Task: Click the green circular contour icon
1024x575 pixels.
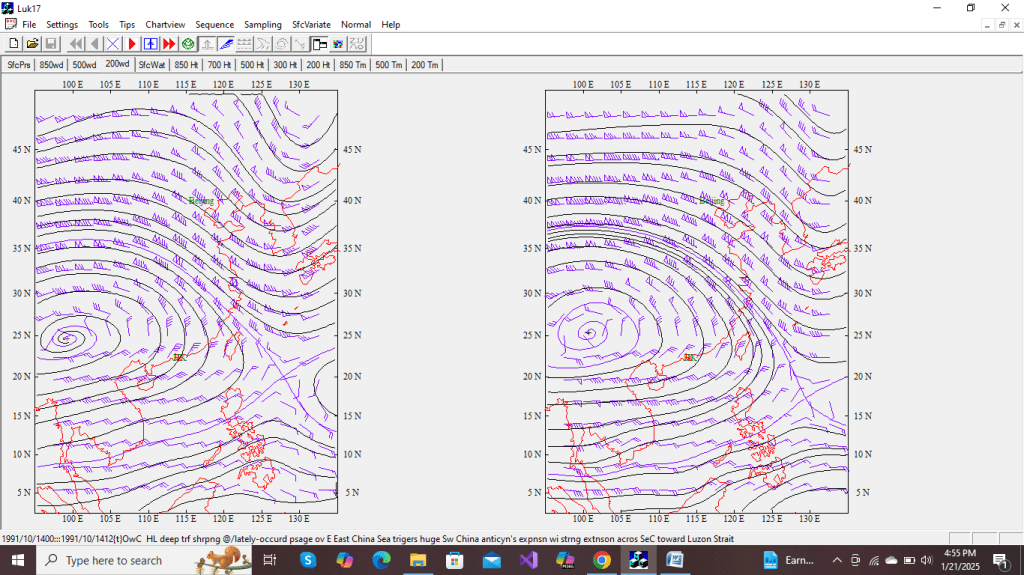Action: 188,44
